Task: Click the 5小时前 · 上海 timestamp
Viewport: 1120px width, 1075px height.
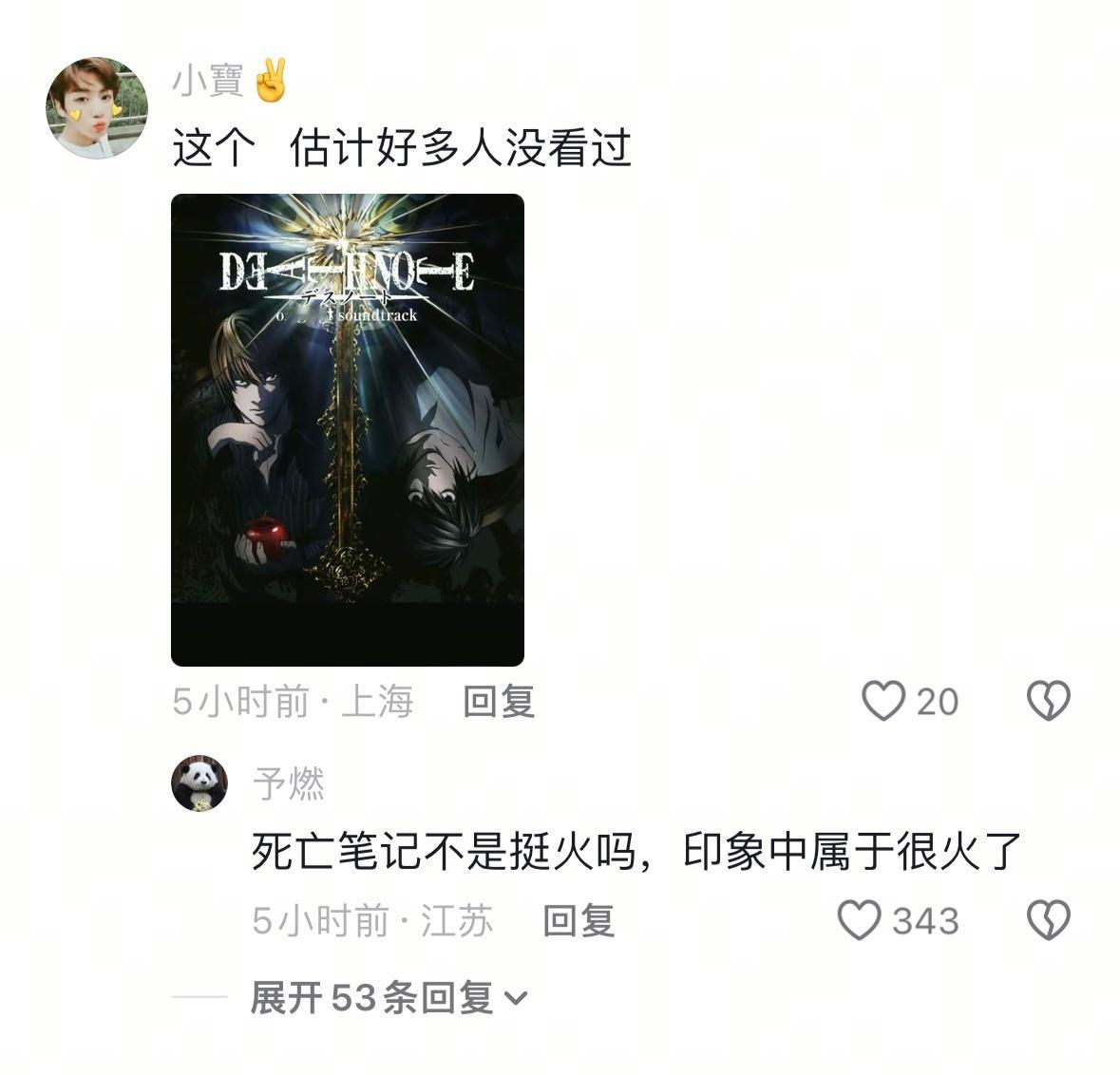Action: tap(293, 701)
